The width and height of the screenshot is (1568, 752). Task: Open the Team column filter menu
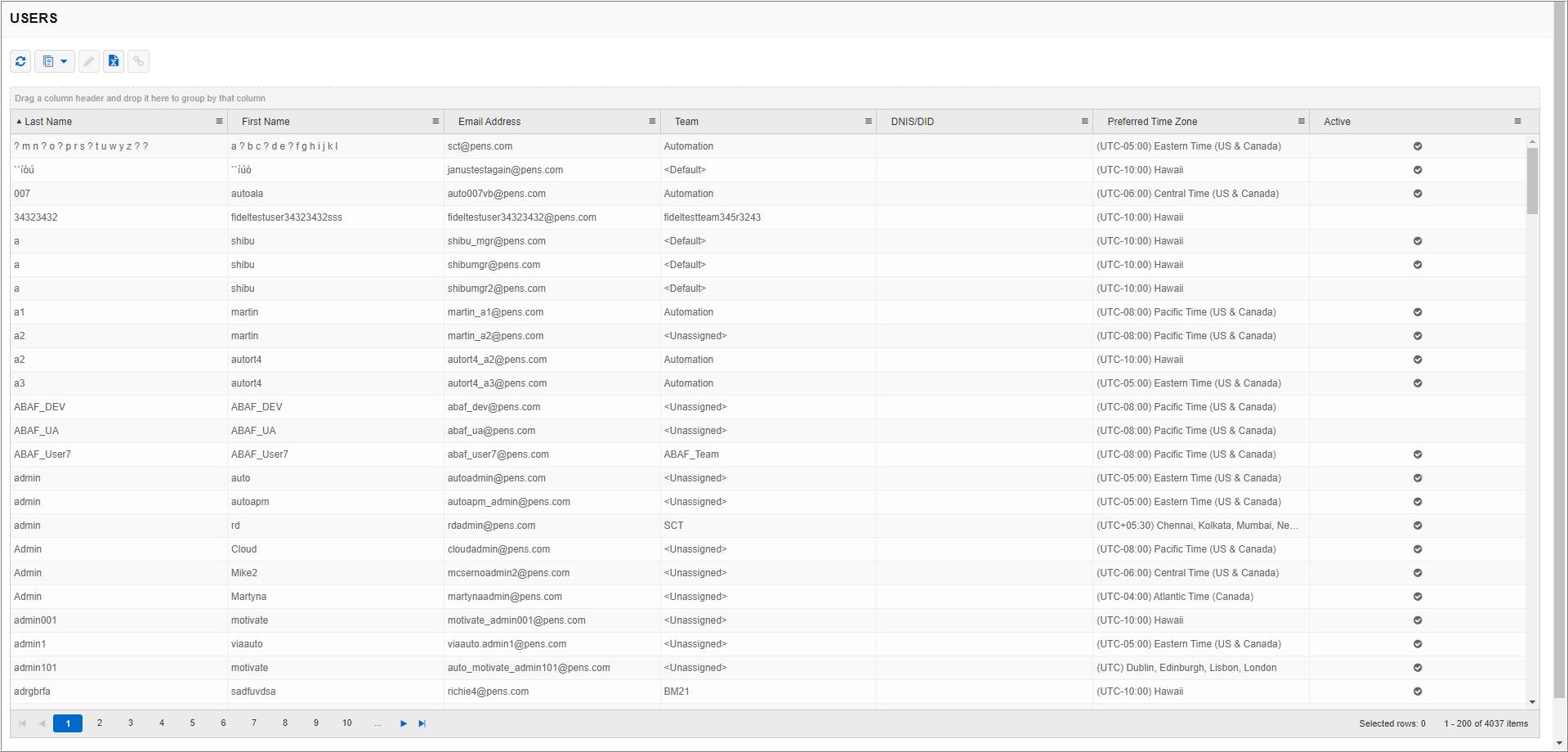pos(868,121)
